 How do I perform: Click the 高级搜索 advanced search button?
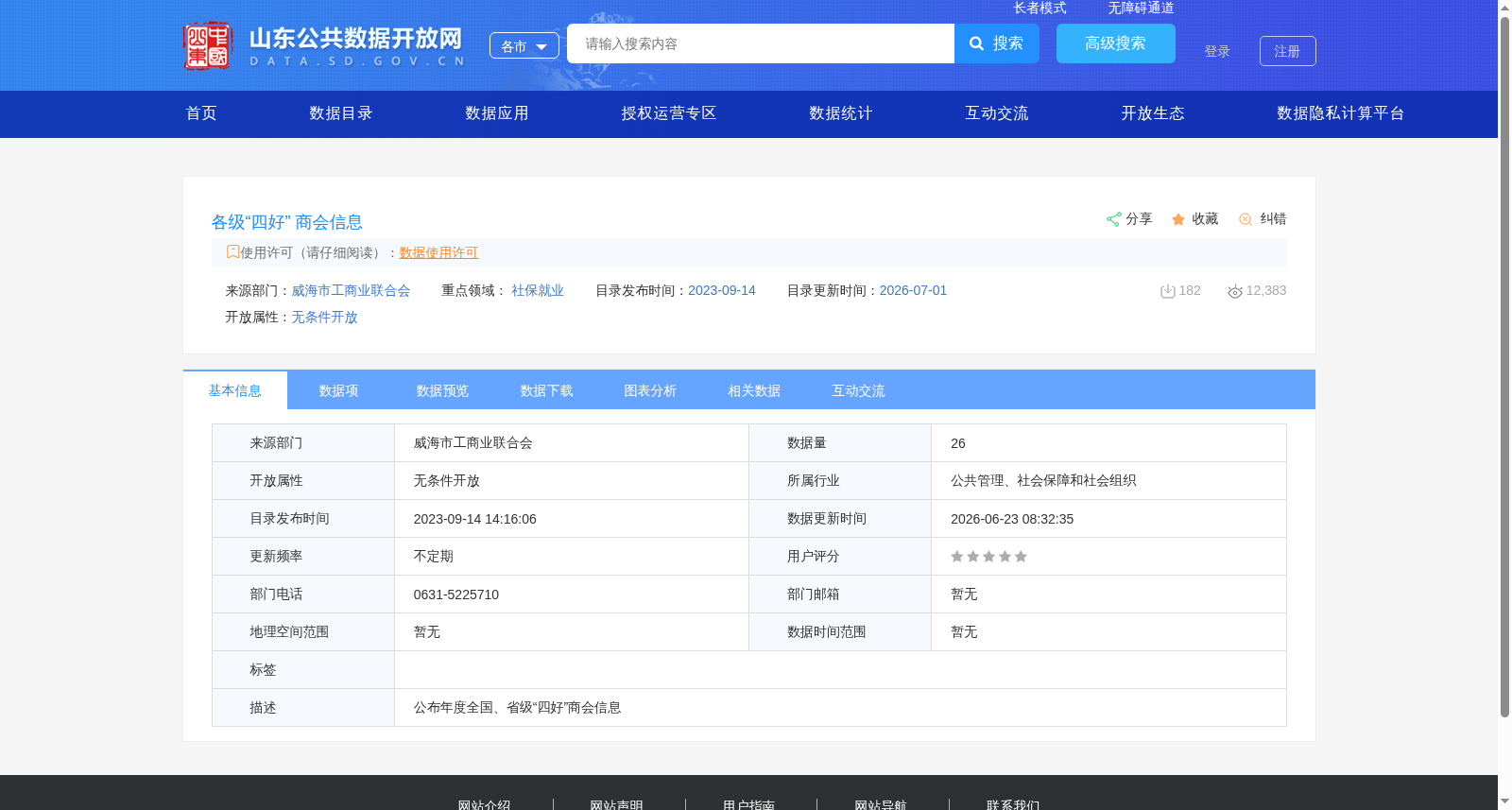pyautogui.click(x=1116, y=43)
